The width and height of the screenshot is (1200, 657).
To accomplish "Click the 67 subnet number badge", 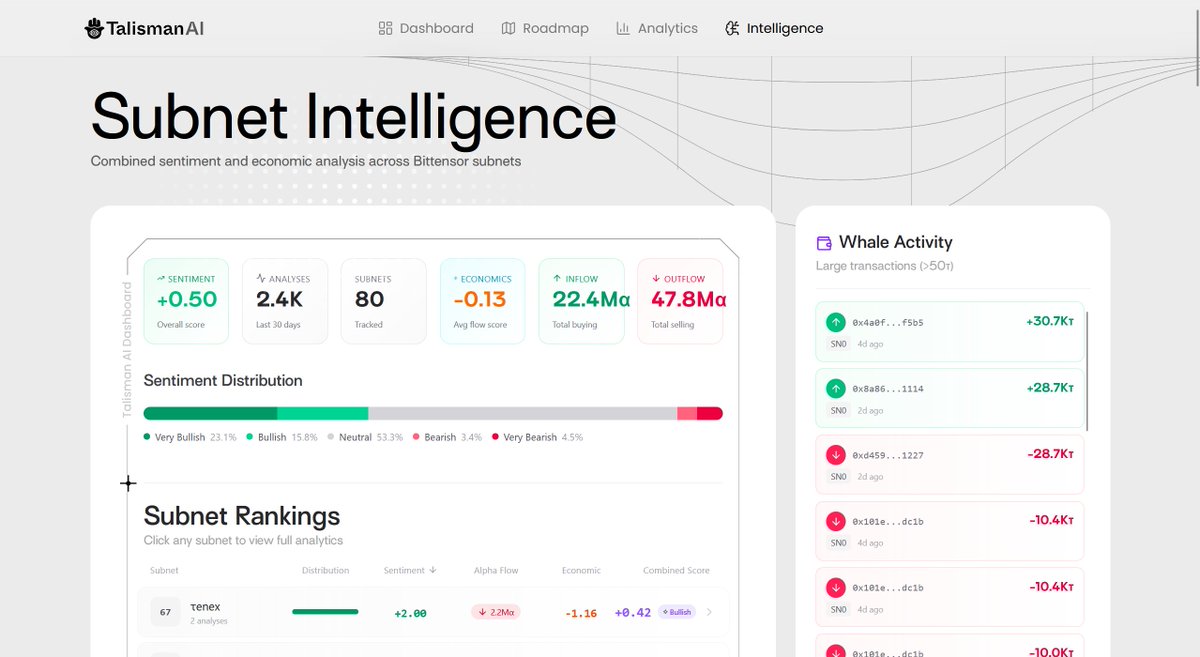I will [x=165, y=612].
